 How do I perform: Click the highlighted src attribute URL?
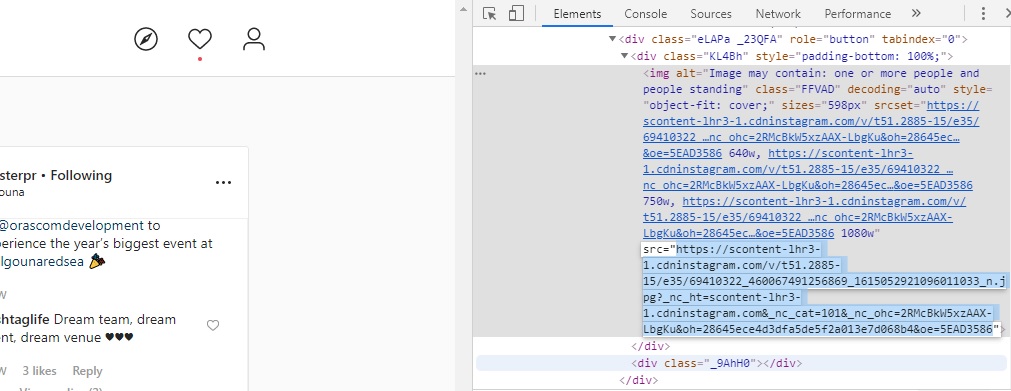pos(823,289)
